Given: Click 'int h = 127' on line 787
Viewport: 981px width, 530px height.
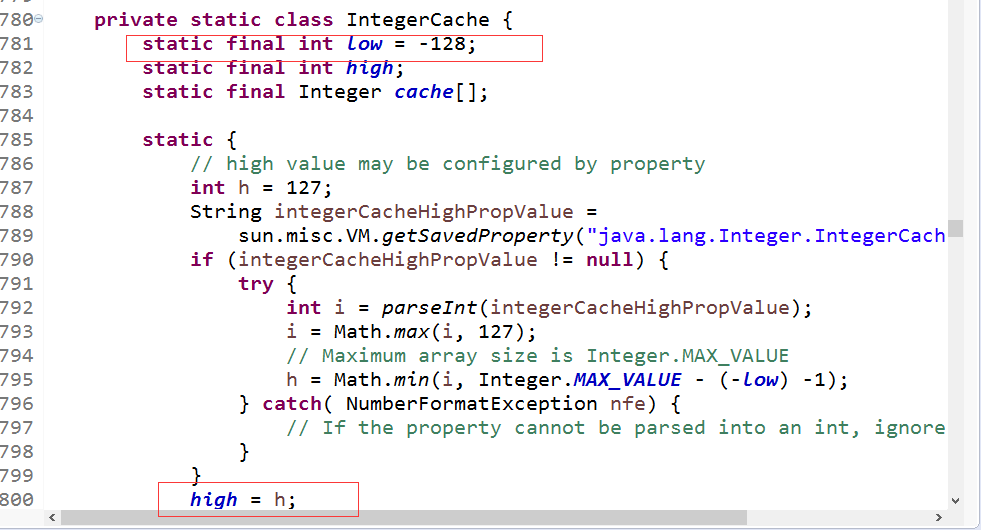Looking at the screenshot, I should pos(262,188).
